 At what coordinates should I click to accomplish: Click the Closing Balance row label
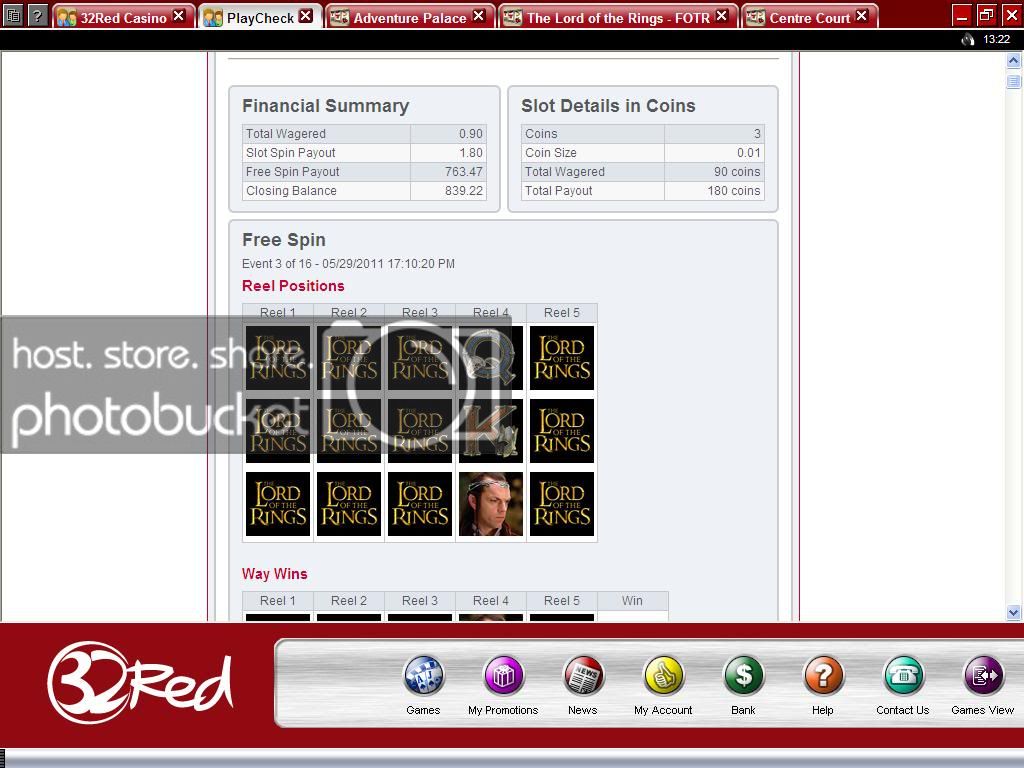tap(291, 191)
